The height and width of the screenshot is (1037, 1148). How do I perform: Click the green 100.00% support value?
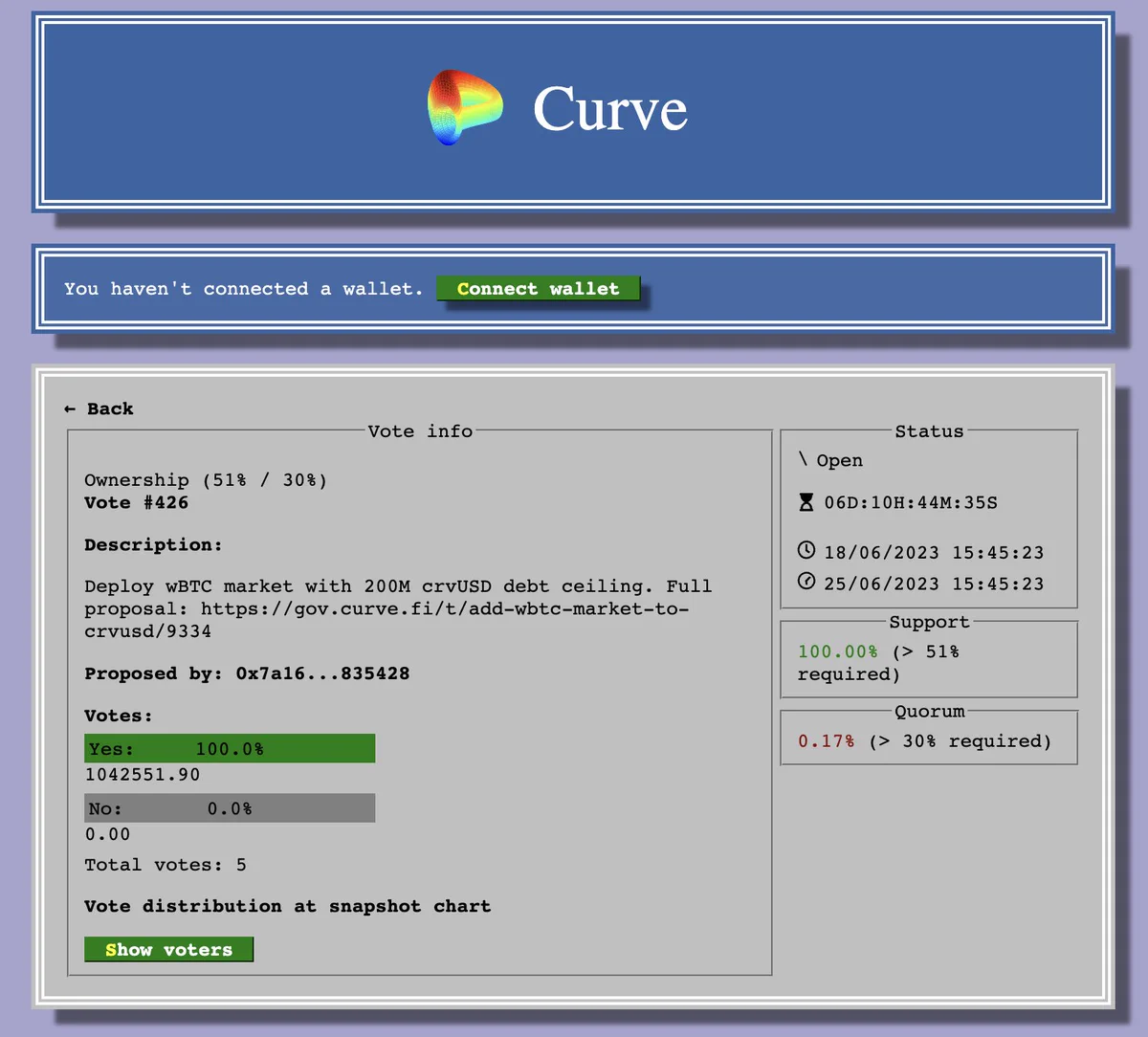(x=838, y=651)
